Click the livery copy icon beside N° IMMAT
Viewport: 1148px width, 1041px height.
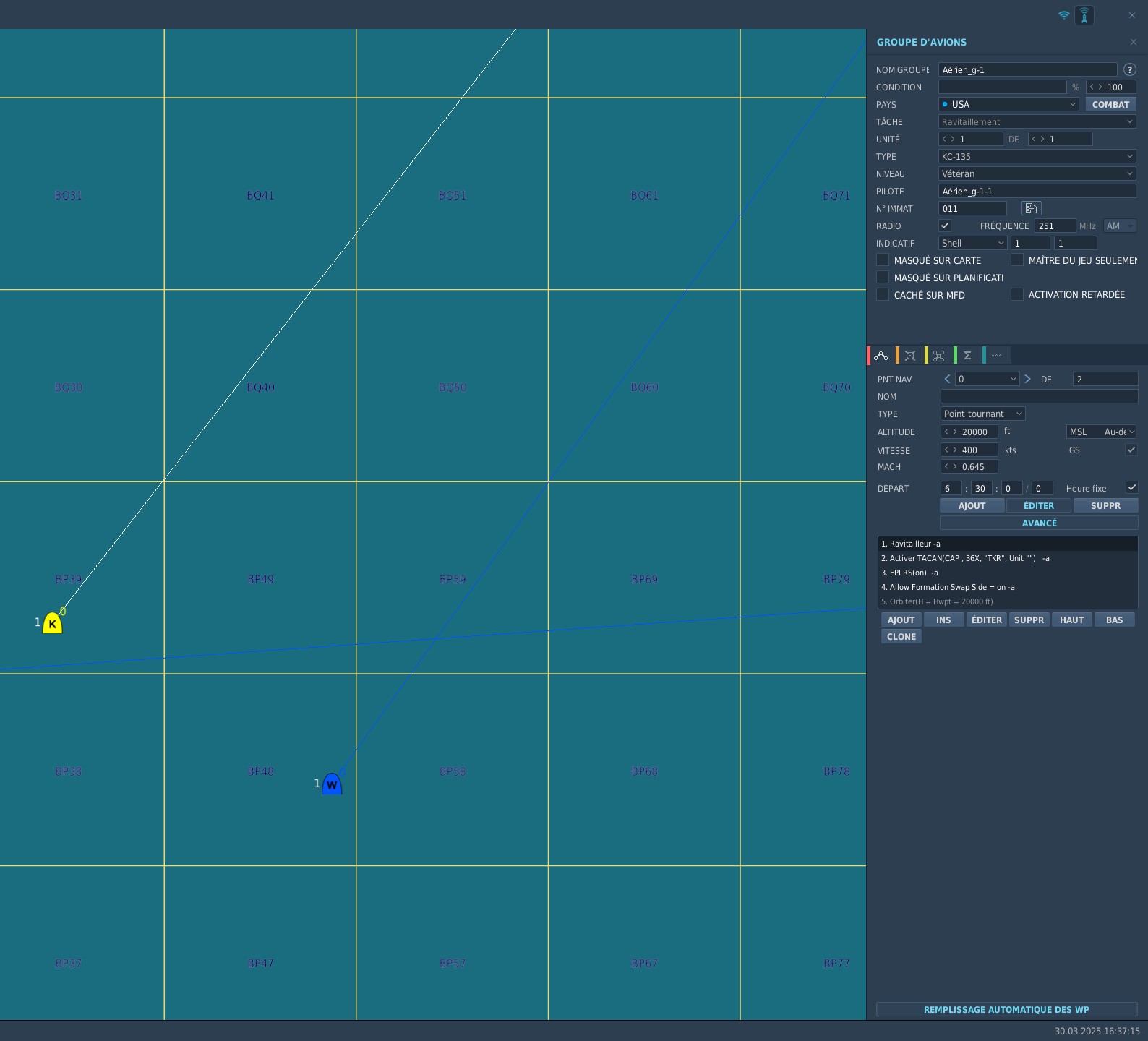pos(1031,208)
